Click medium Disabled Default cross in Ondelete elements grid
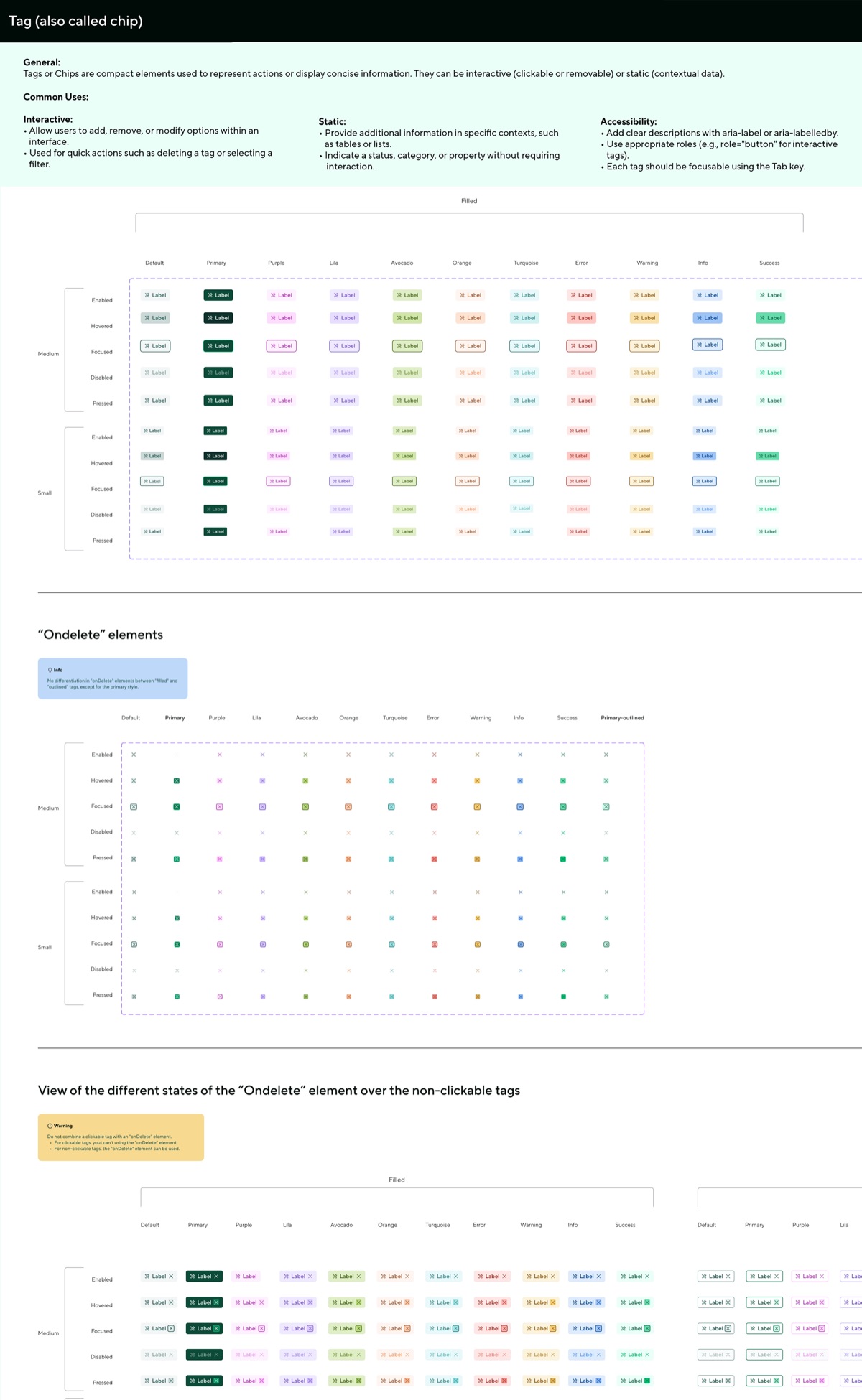Image resolution: width=862 pixels, height=1400 pixels. [134, 833]
